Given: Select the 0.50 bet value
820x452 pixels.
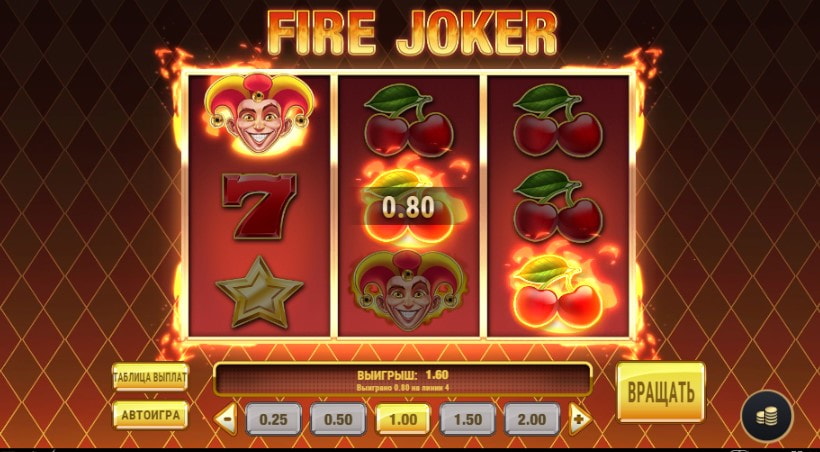Looking at the screenshot, I should click(338, 419).
